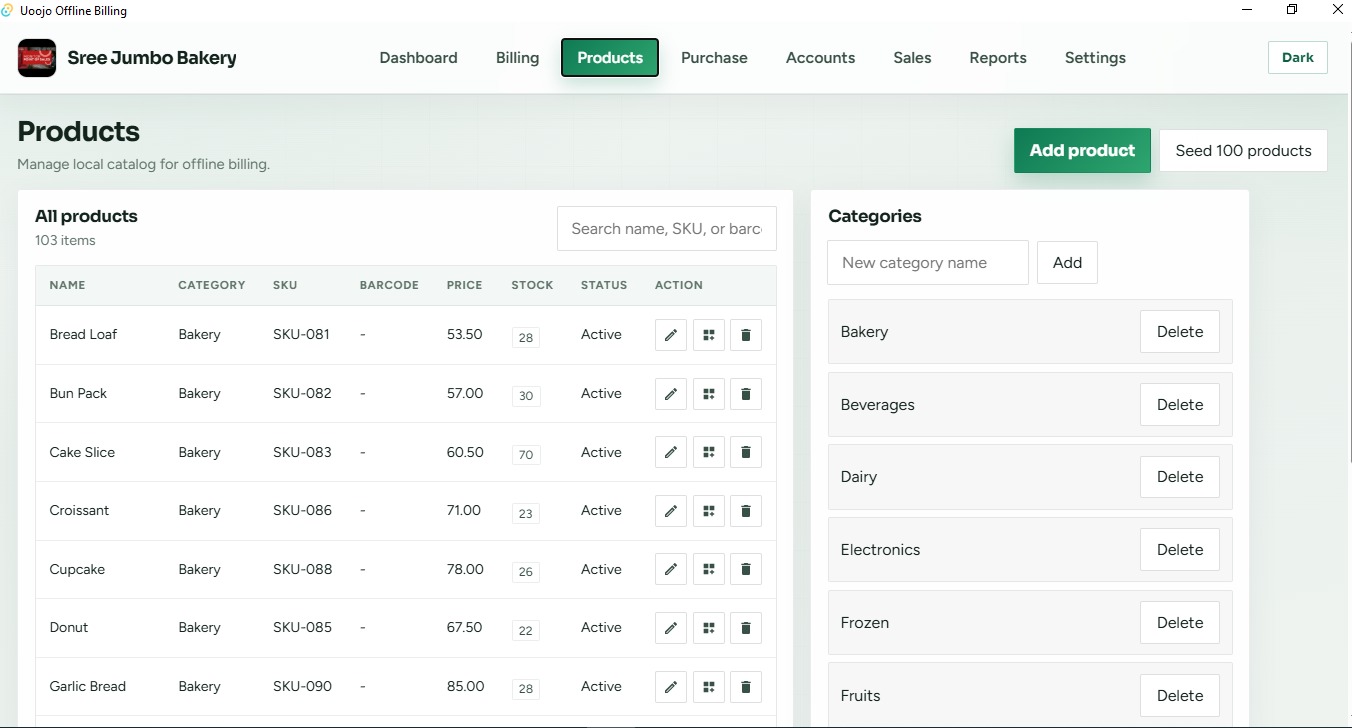Screen dimensions: 1352x728
Task: Delete the Beverages category
Action: 1180,405
